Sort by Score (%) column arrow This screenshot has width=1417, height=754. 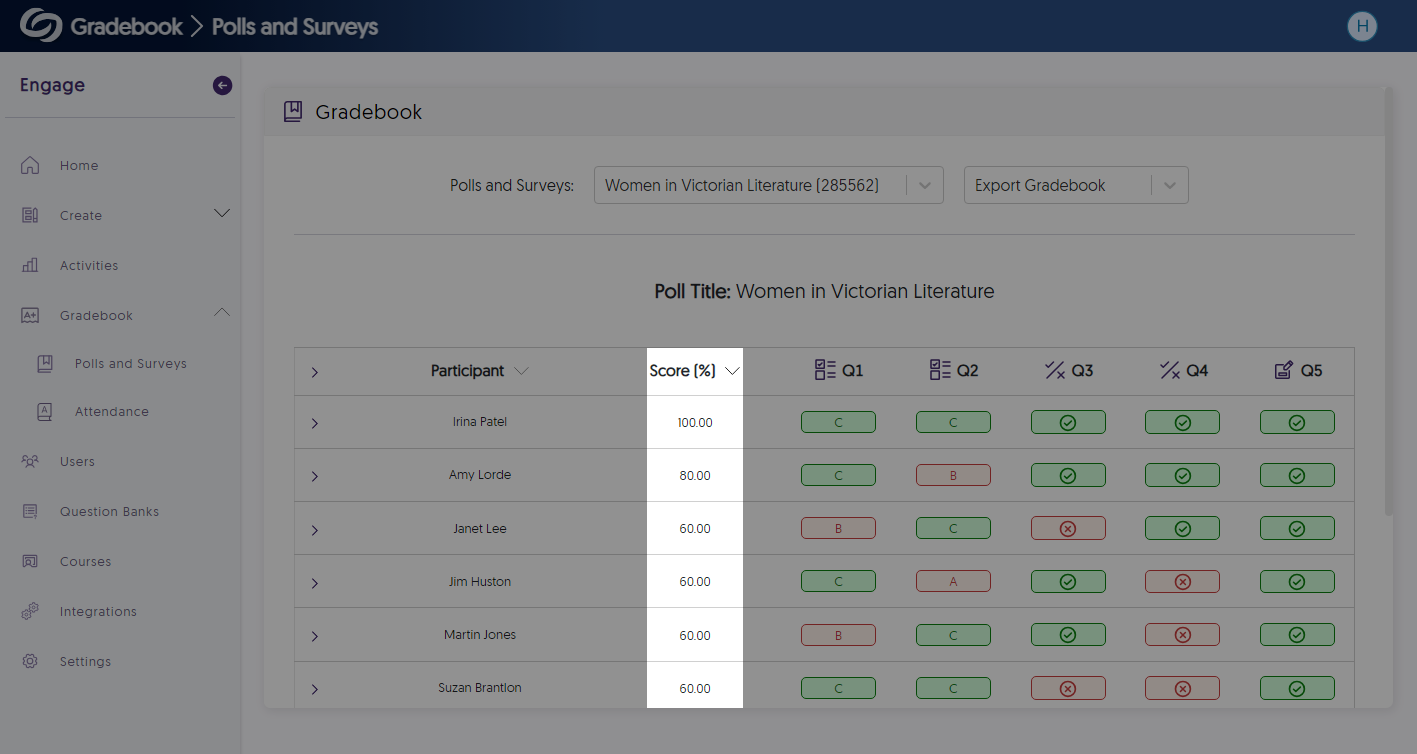point(732,371)
